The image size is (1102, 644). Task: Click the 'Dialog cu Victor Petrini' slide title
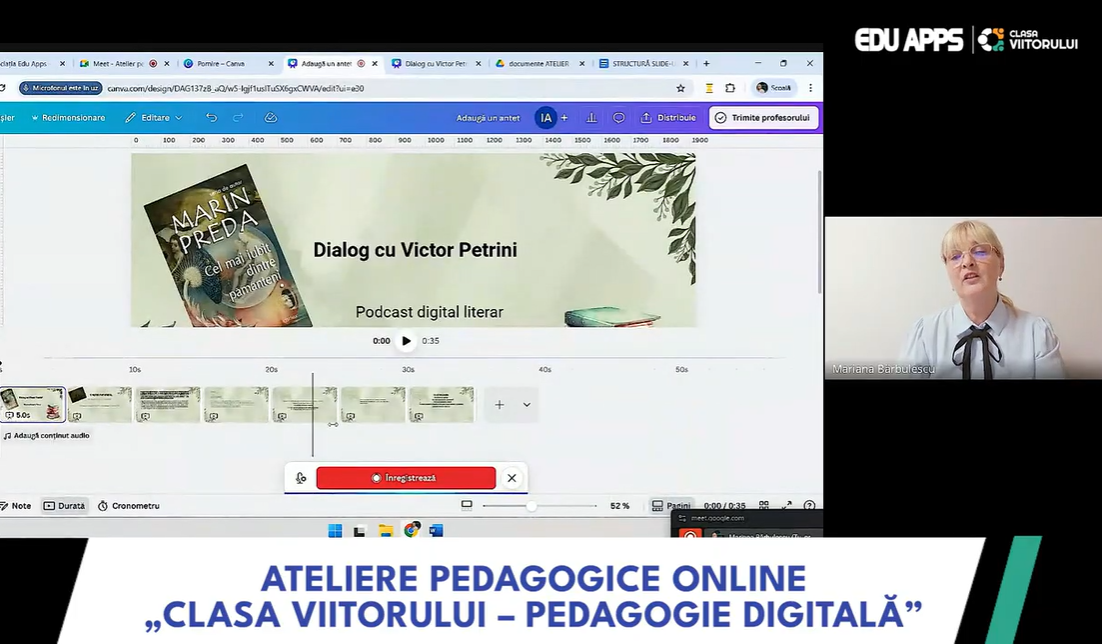click(415, 250)
